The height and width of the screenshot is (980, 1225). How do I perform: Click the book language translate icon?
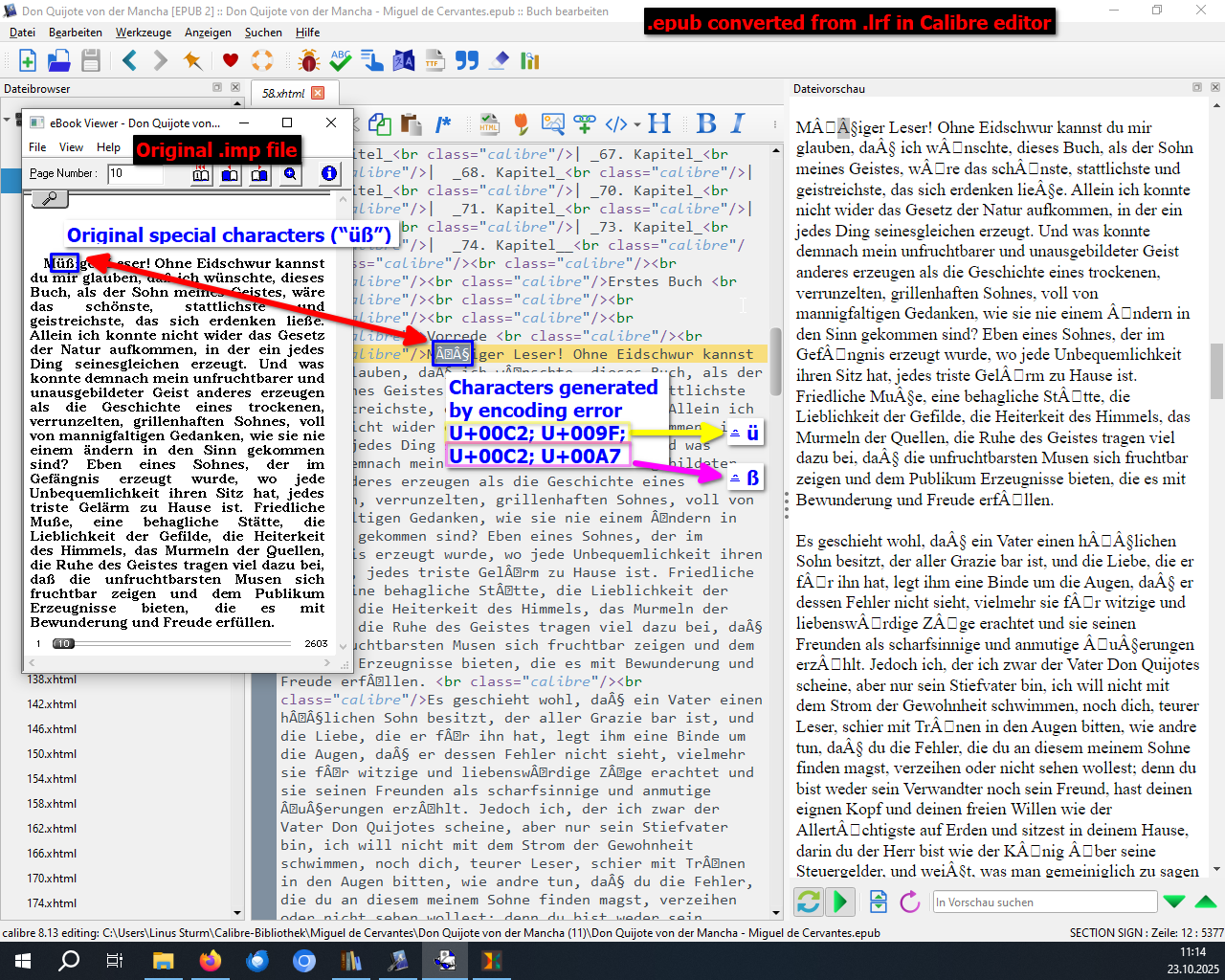404,61
